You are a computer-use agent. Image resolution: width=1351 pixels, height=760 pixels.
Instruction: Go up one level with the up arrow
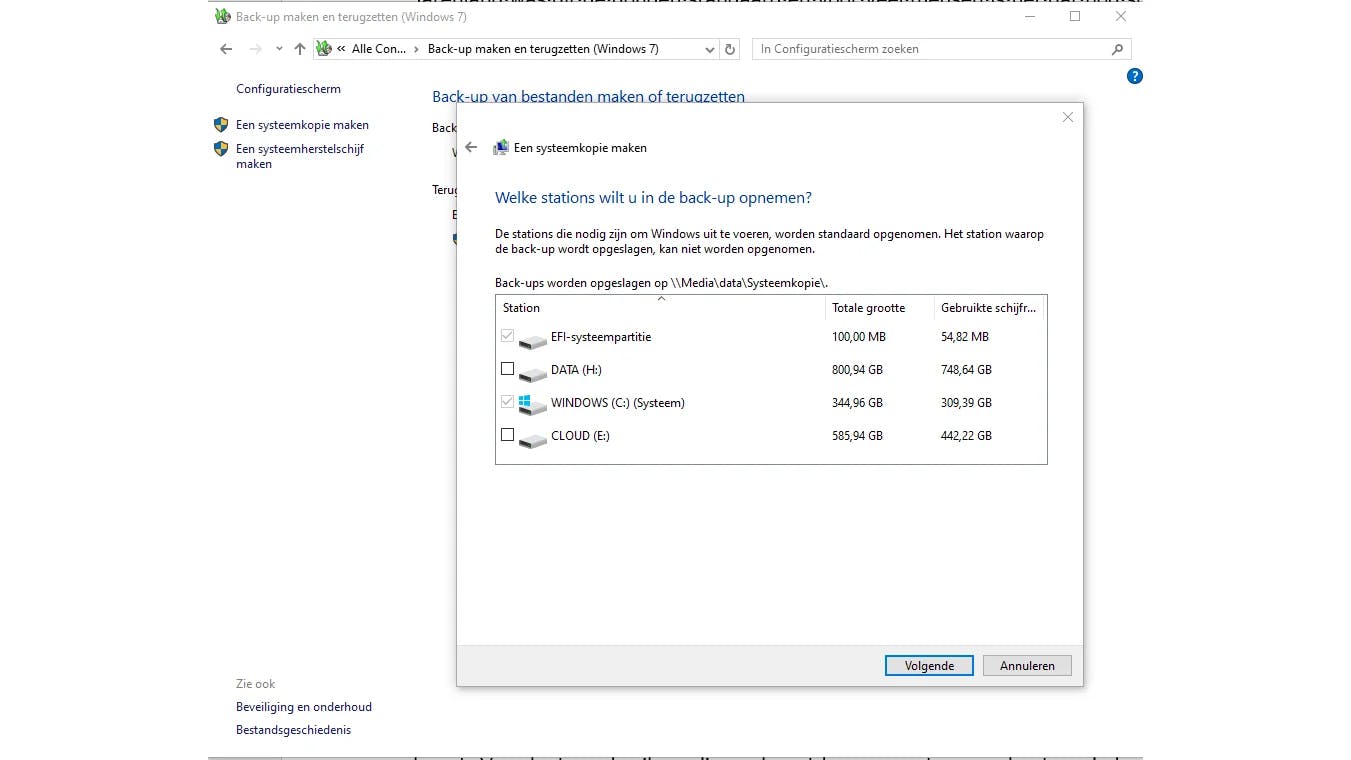tap(299, 49)
